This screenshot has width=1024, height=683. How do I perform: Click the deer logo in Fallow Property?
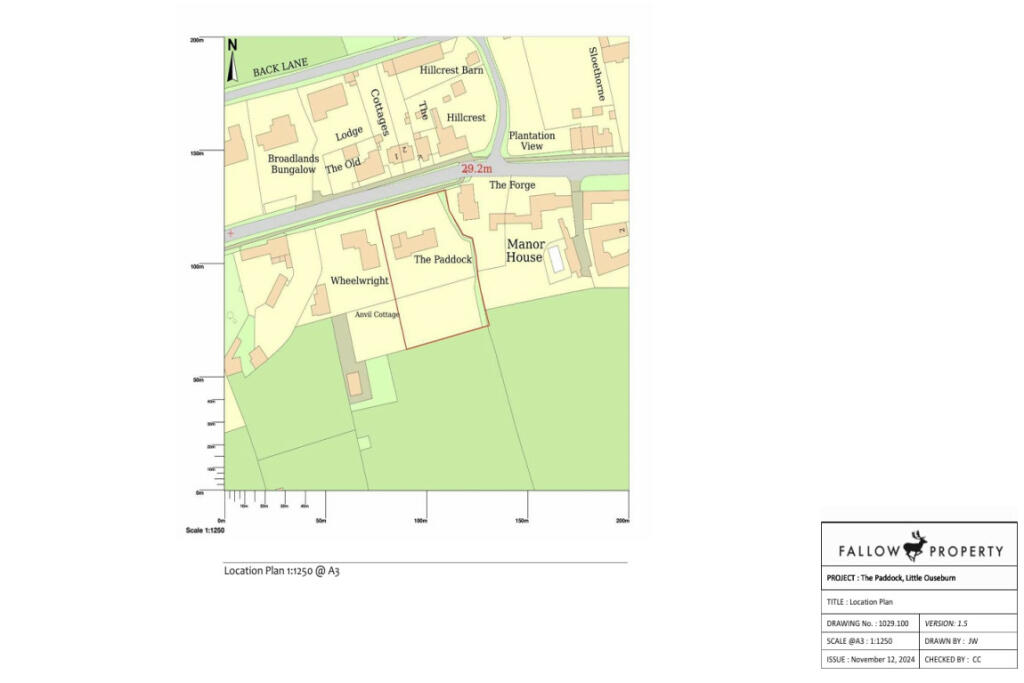pyautogui.click(x=916, y=548)
